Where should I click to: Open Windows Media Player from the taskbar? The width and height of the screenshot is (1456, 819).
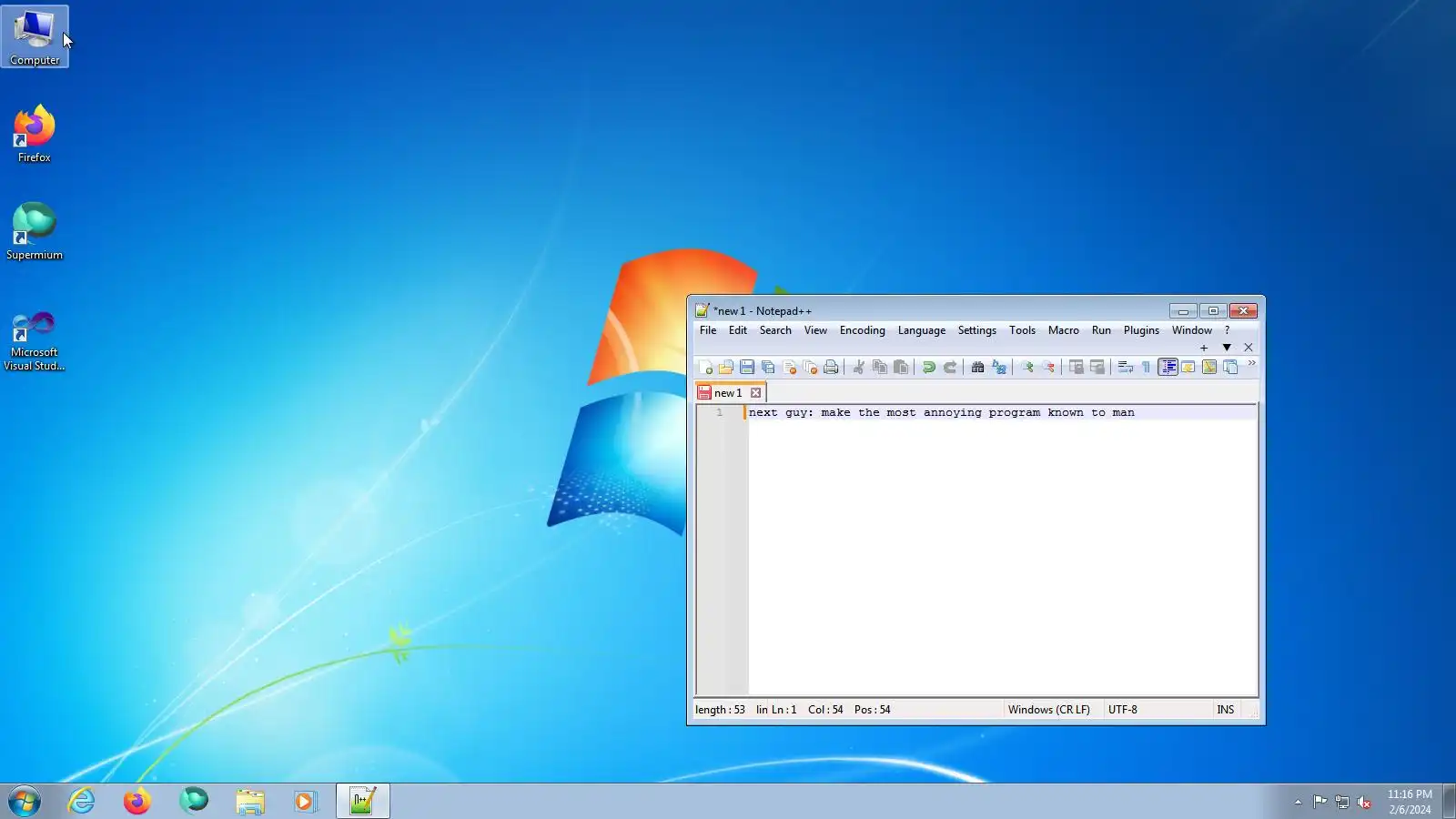click(305, 802)
